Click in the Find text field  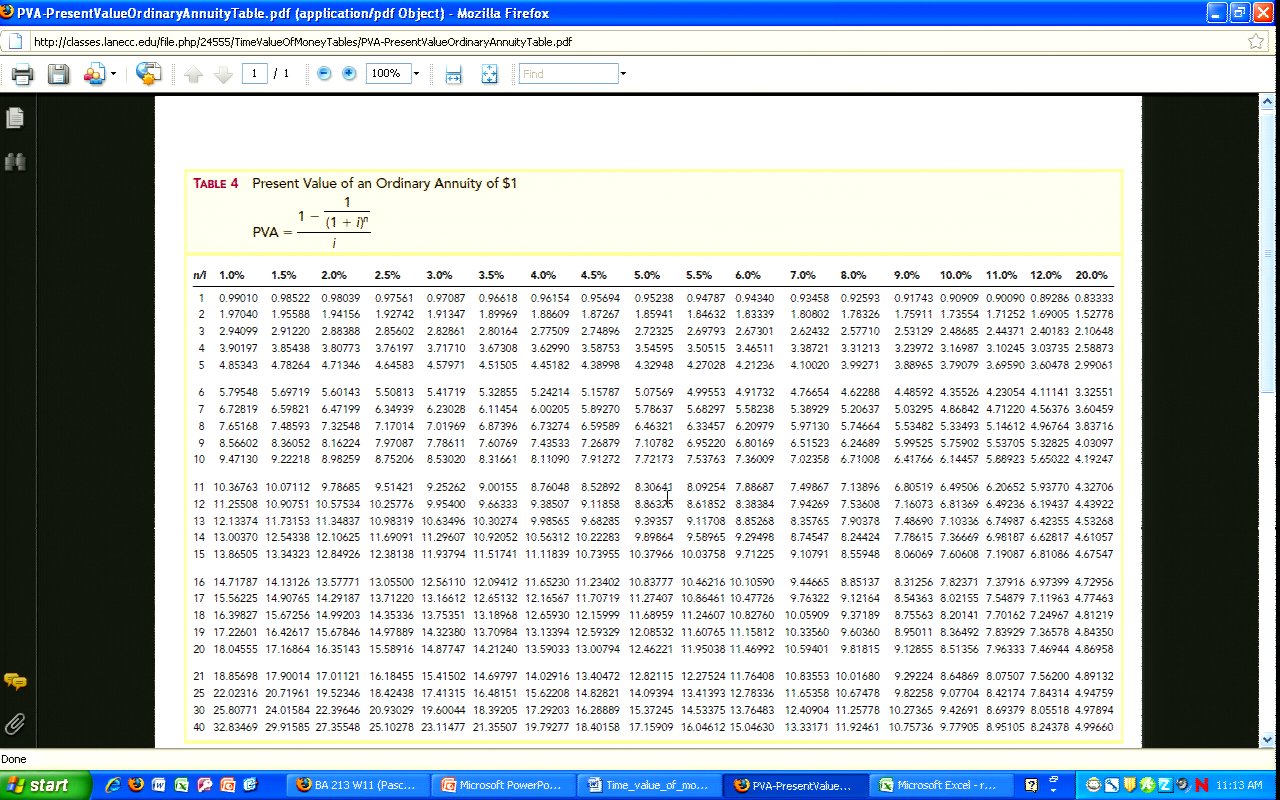[x=568, y=74]
